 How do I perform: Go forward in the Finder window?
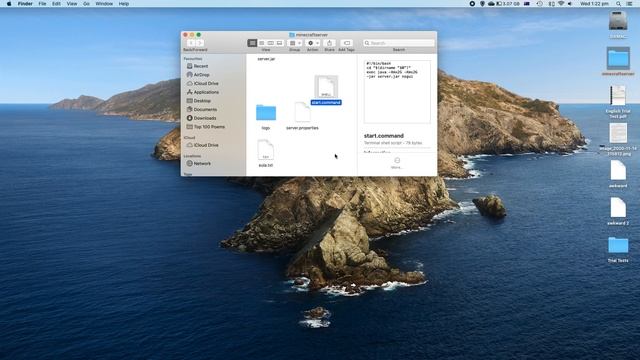[200, 43]
